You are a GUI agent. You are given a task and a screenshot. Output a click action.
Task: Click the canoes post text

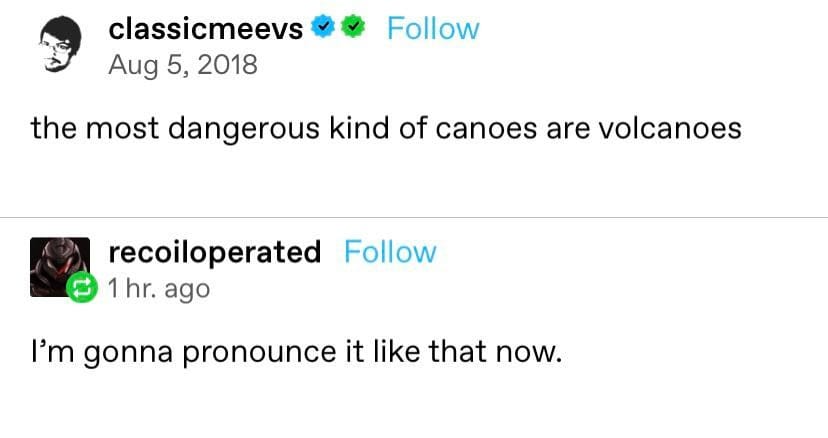tap(385, 129)
